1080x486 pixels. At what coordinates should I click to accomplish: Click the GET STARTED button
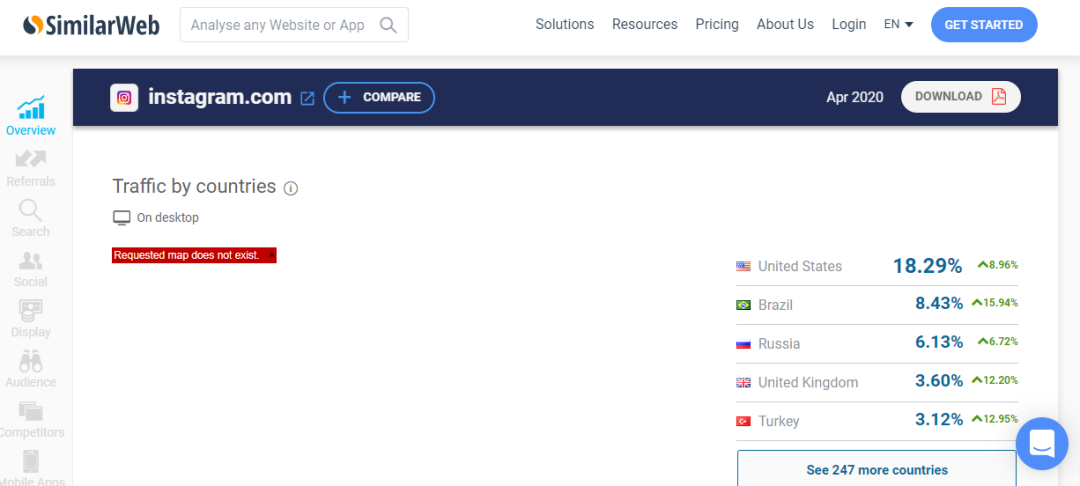coord(984,25)
